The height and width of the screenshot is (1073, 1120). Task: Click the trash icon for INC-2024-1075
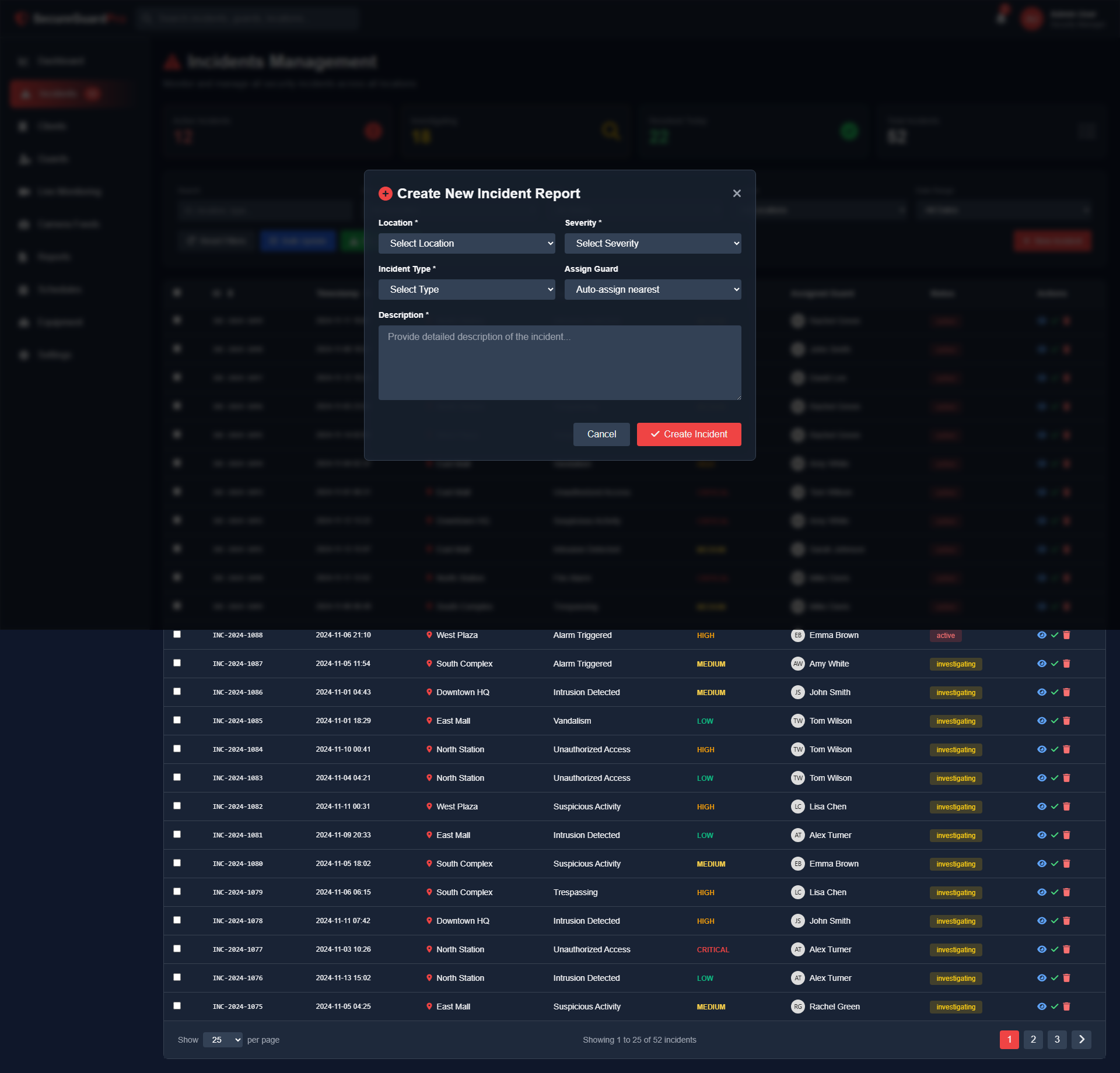1066,1007
